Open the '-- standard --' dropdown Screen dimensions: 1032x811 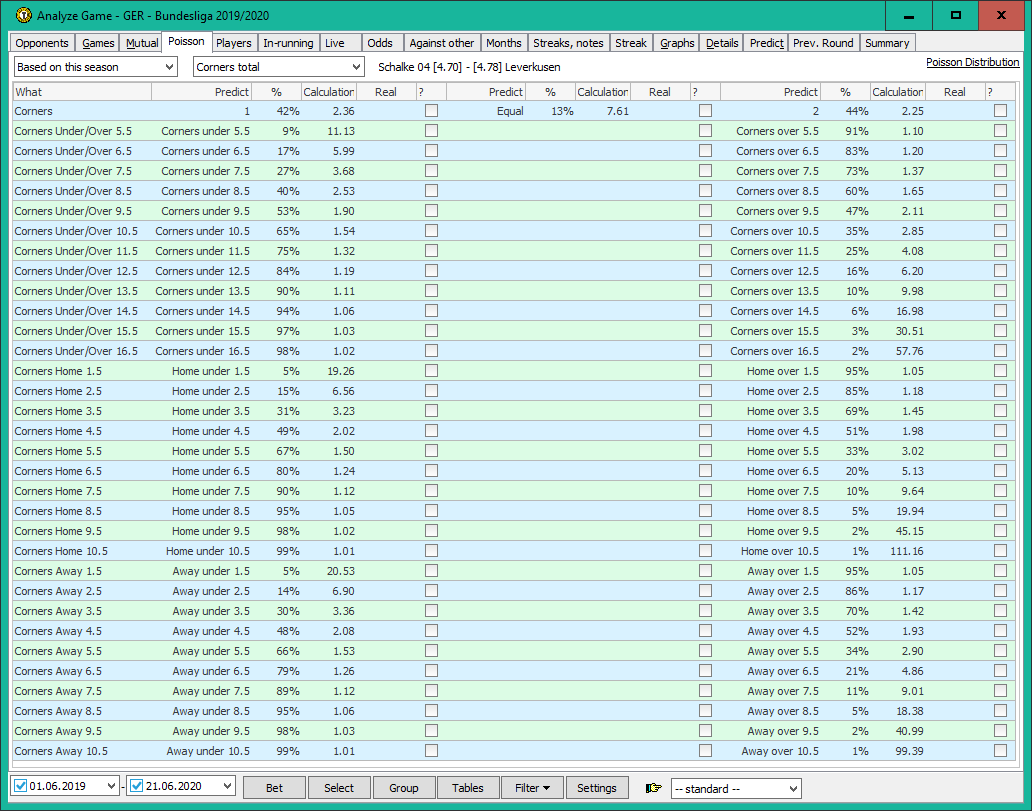pos(736,788)
